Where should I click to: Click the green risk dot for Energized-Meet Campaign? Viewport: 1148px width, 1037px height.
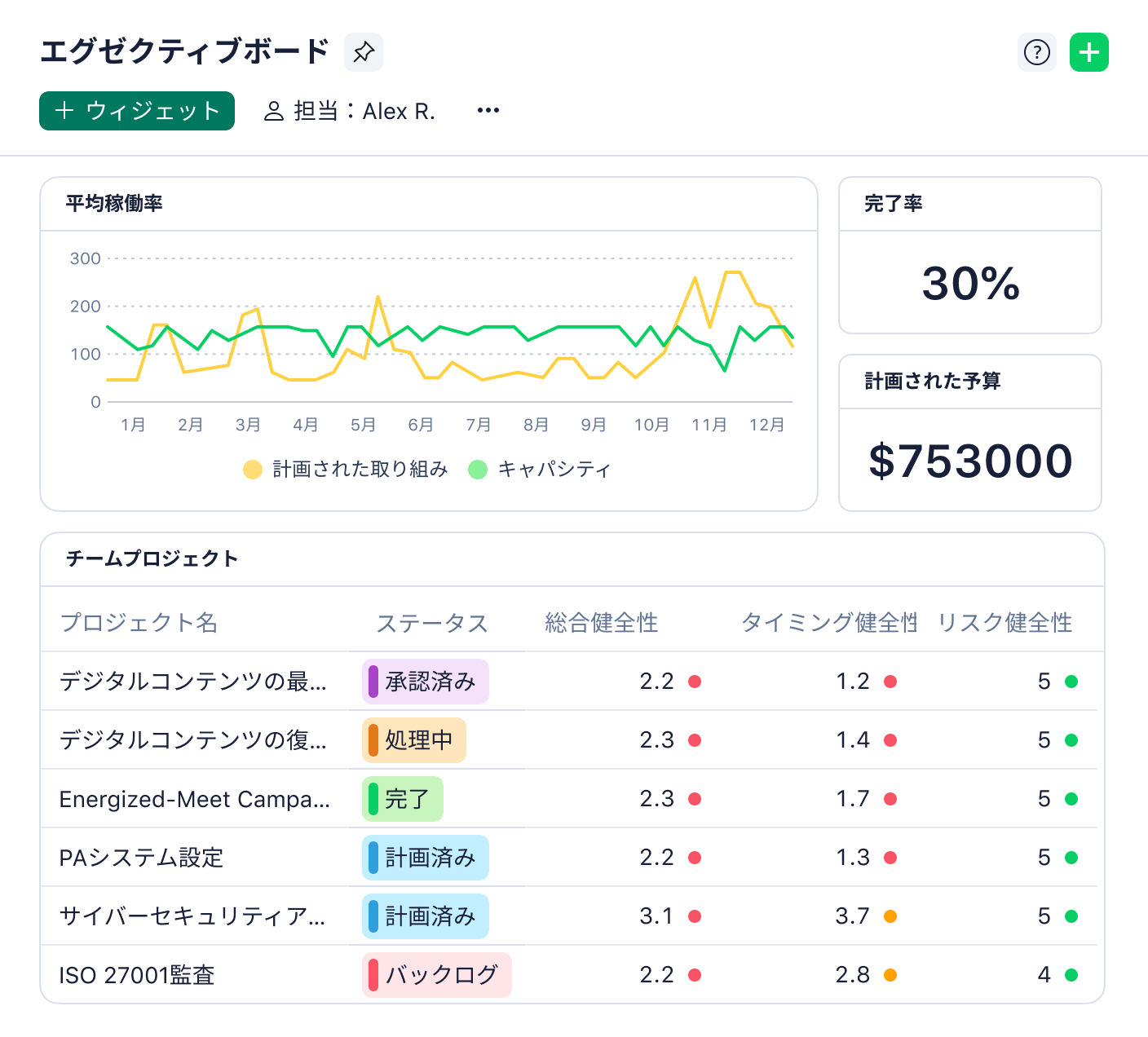(1071, 799)
